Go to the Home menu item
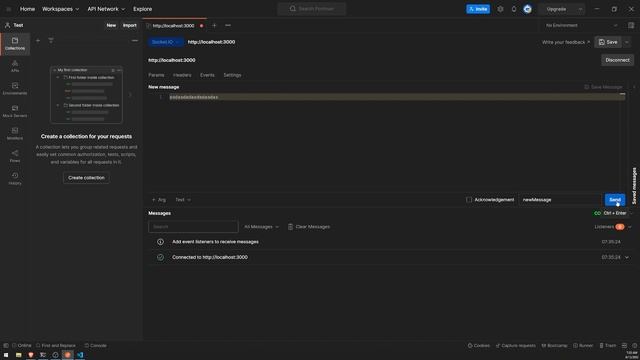640x360 pixels. click(27, 9)
